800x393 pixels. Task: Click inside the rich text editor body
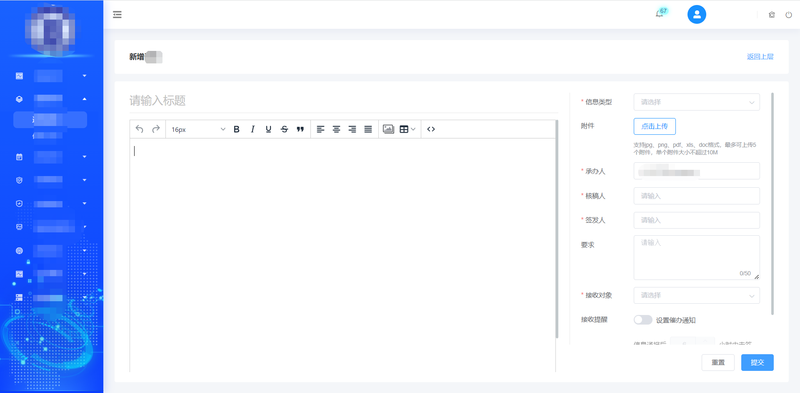pos(342,255)
